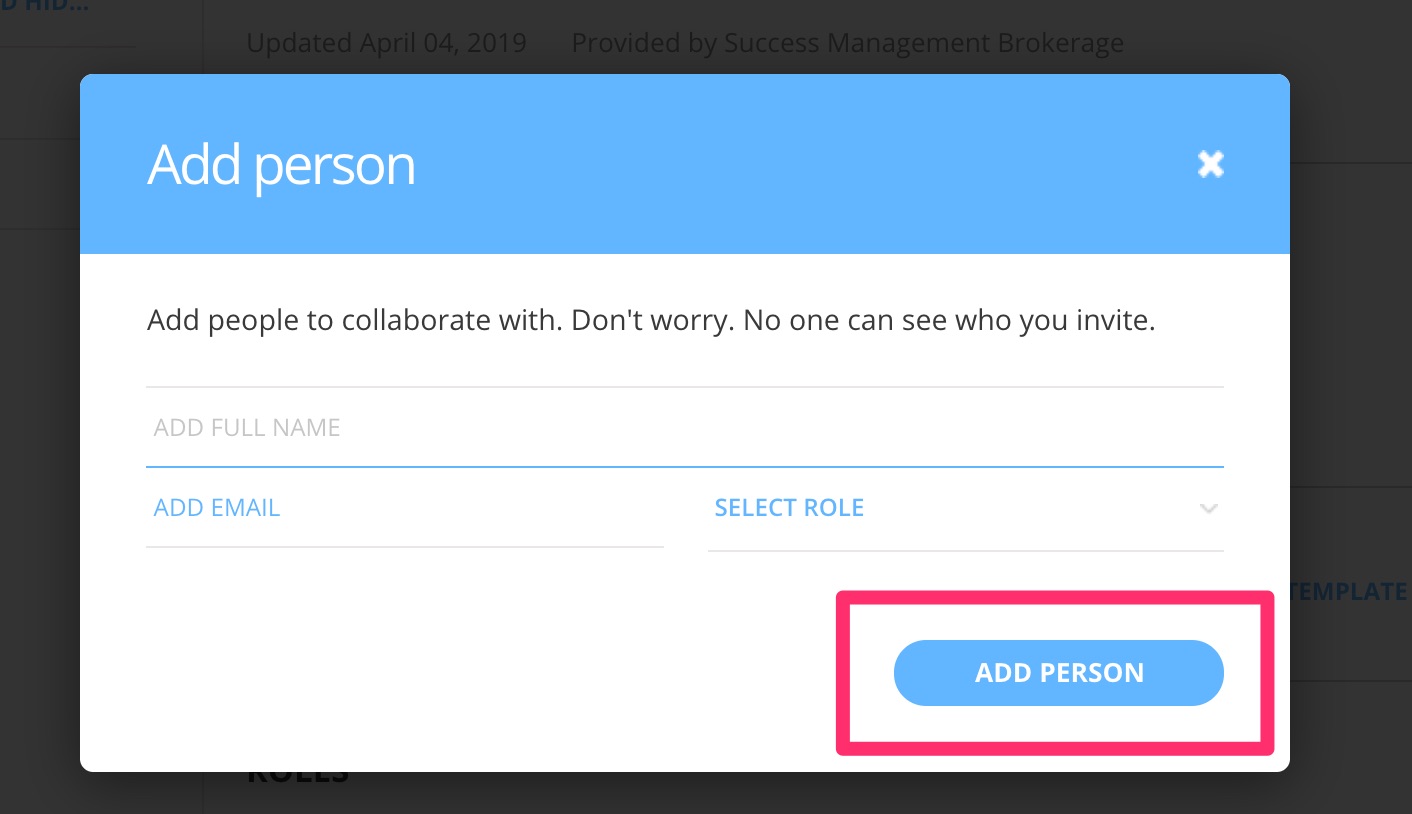Click the white dialog area beside Add Person button
The width and height of the screenshot is (1412, 814).
click(x=500, y=670)
